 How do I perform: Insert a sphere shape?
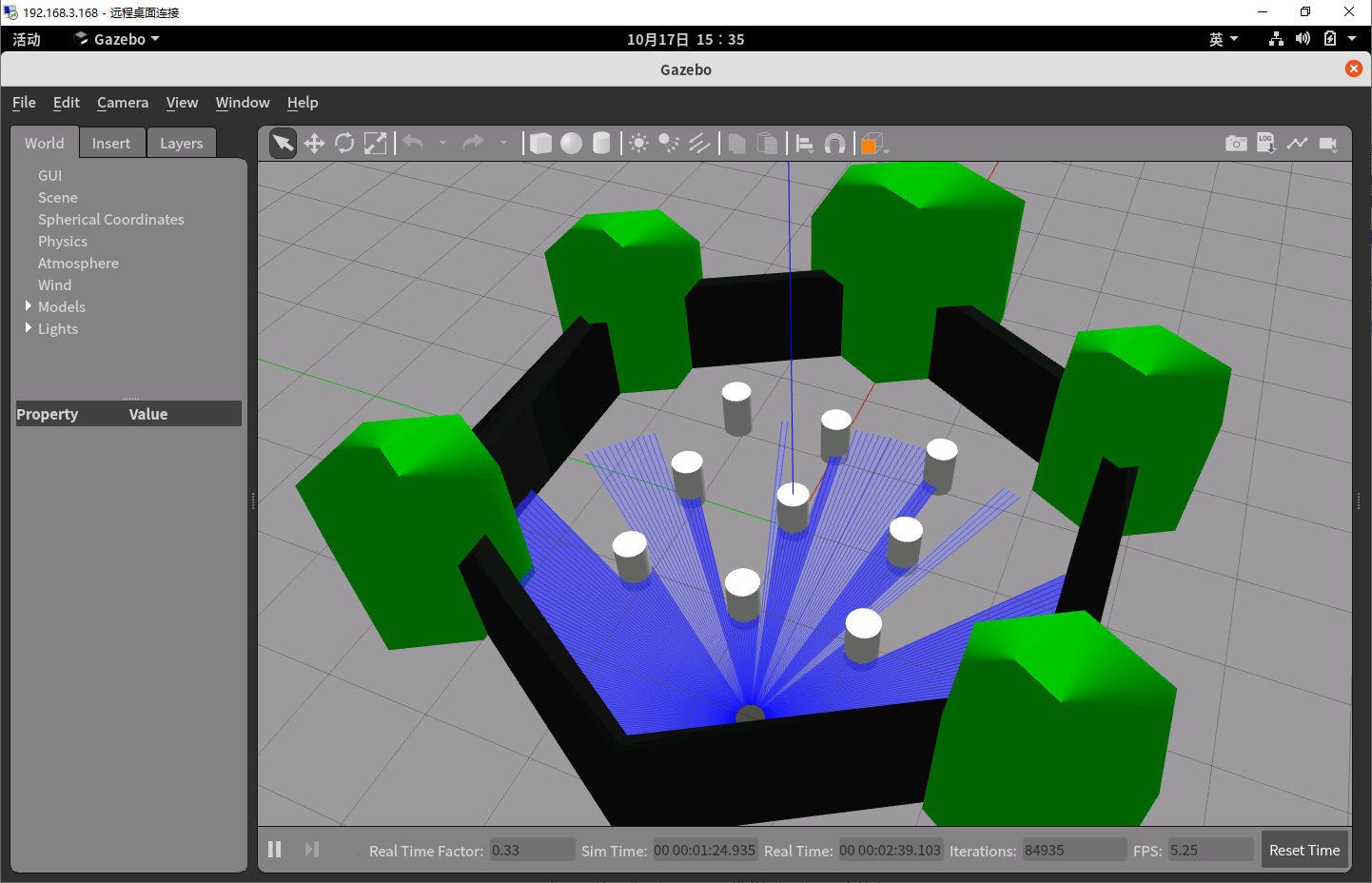pos(571,144)
